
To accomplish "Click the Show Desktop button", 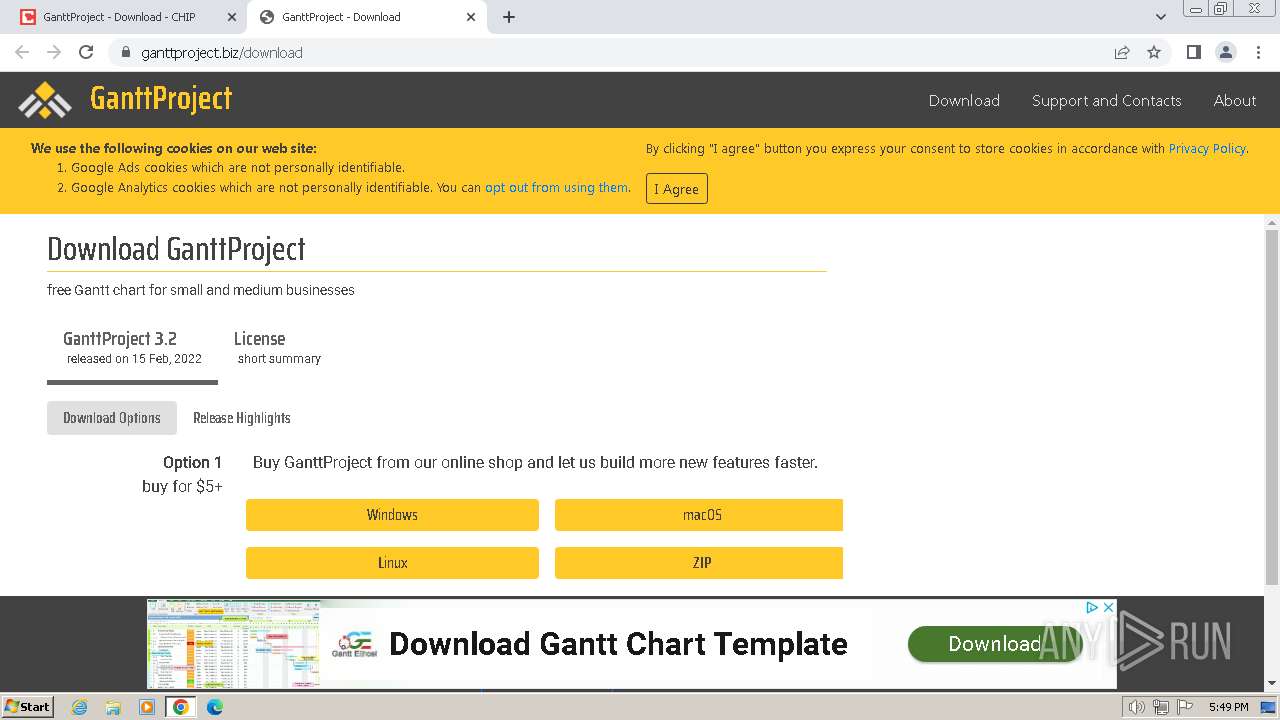I will [x=1268, y=707].
